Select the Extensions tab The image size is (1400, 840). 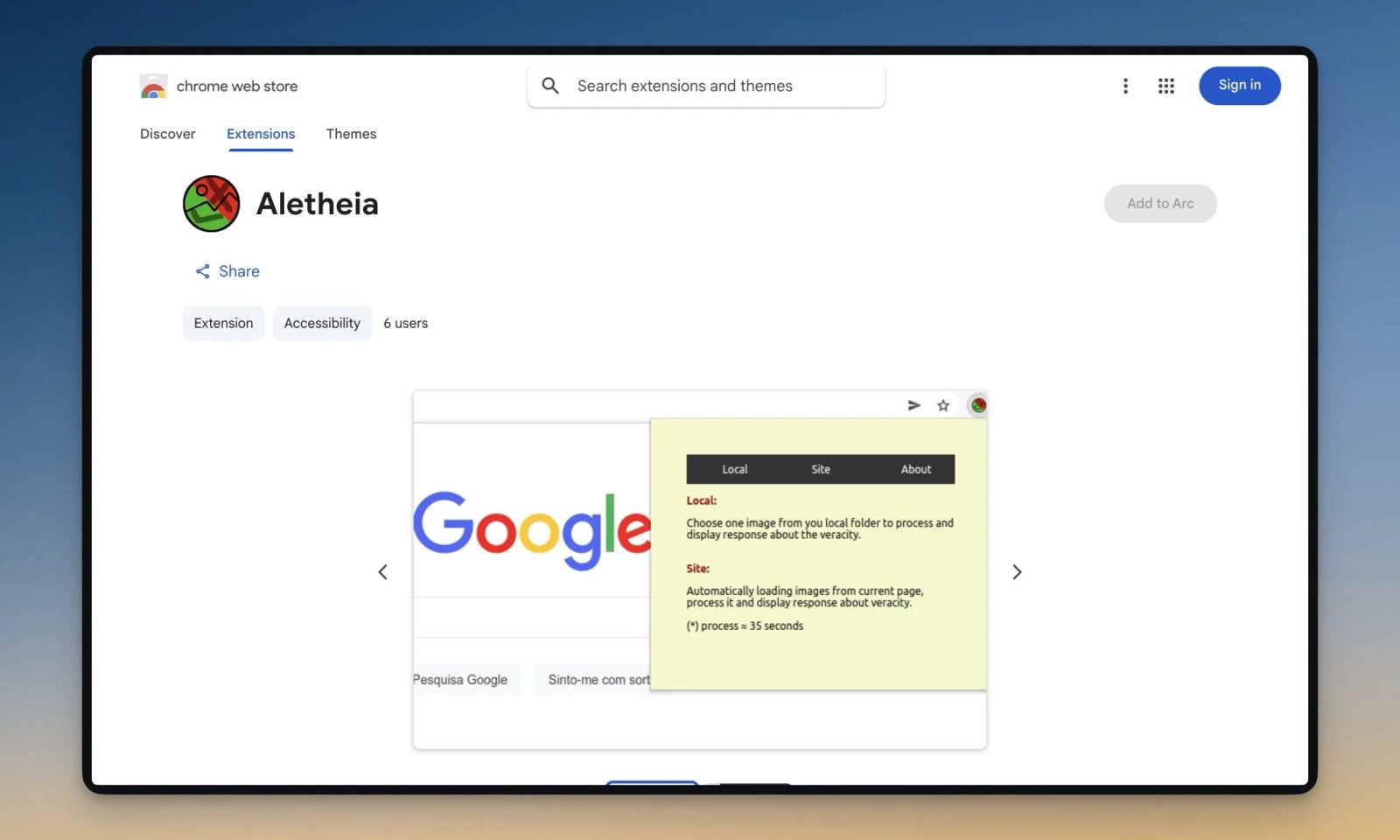(261, 134)
